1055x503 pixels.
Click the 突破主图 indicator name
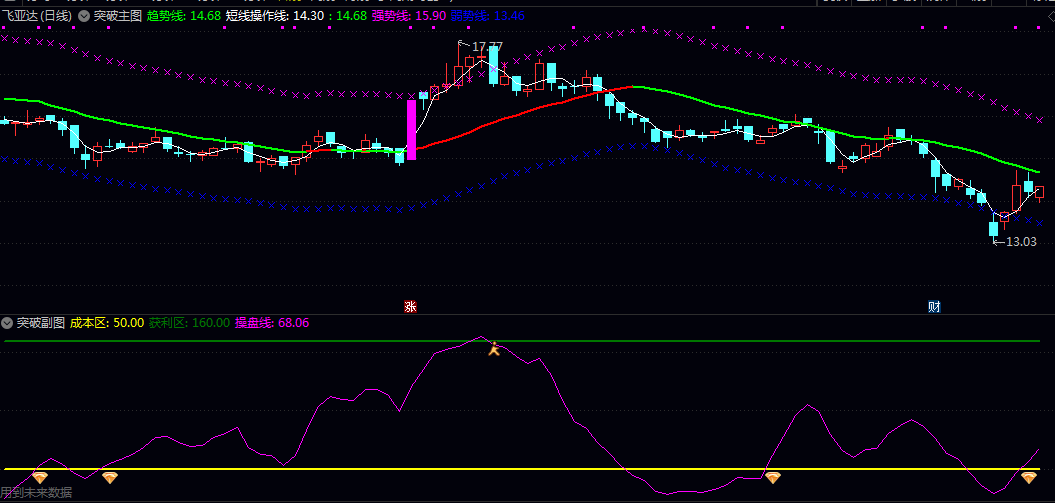click(117, 15)
